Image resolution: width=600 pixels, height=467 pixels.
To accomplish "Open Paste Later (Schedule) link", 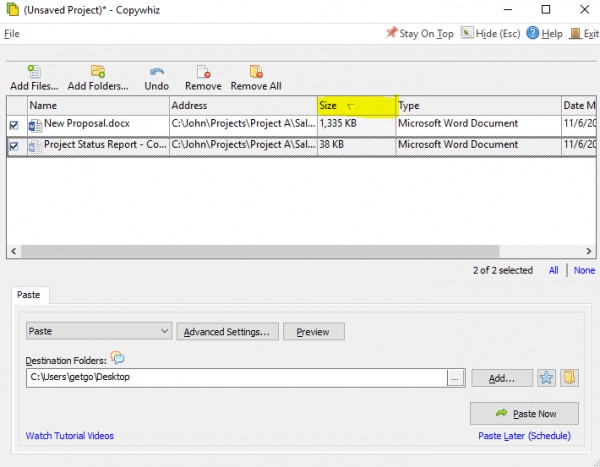I will pos(524,436).
